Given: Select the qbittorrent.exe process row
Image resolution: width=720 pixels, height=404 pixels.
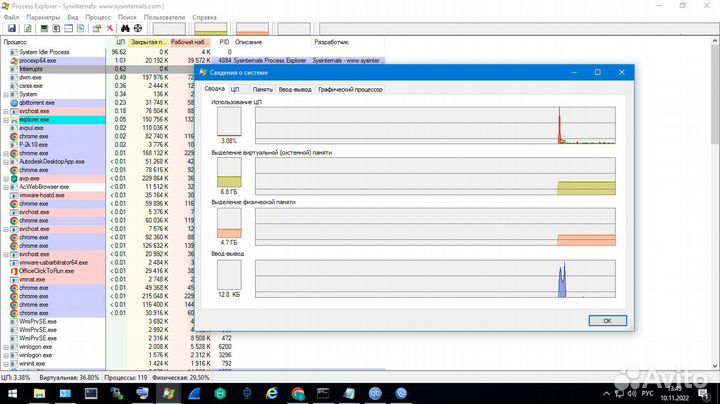Looking at the screenshot, I should [42, 102].
